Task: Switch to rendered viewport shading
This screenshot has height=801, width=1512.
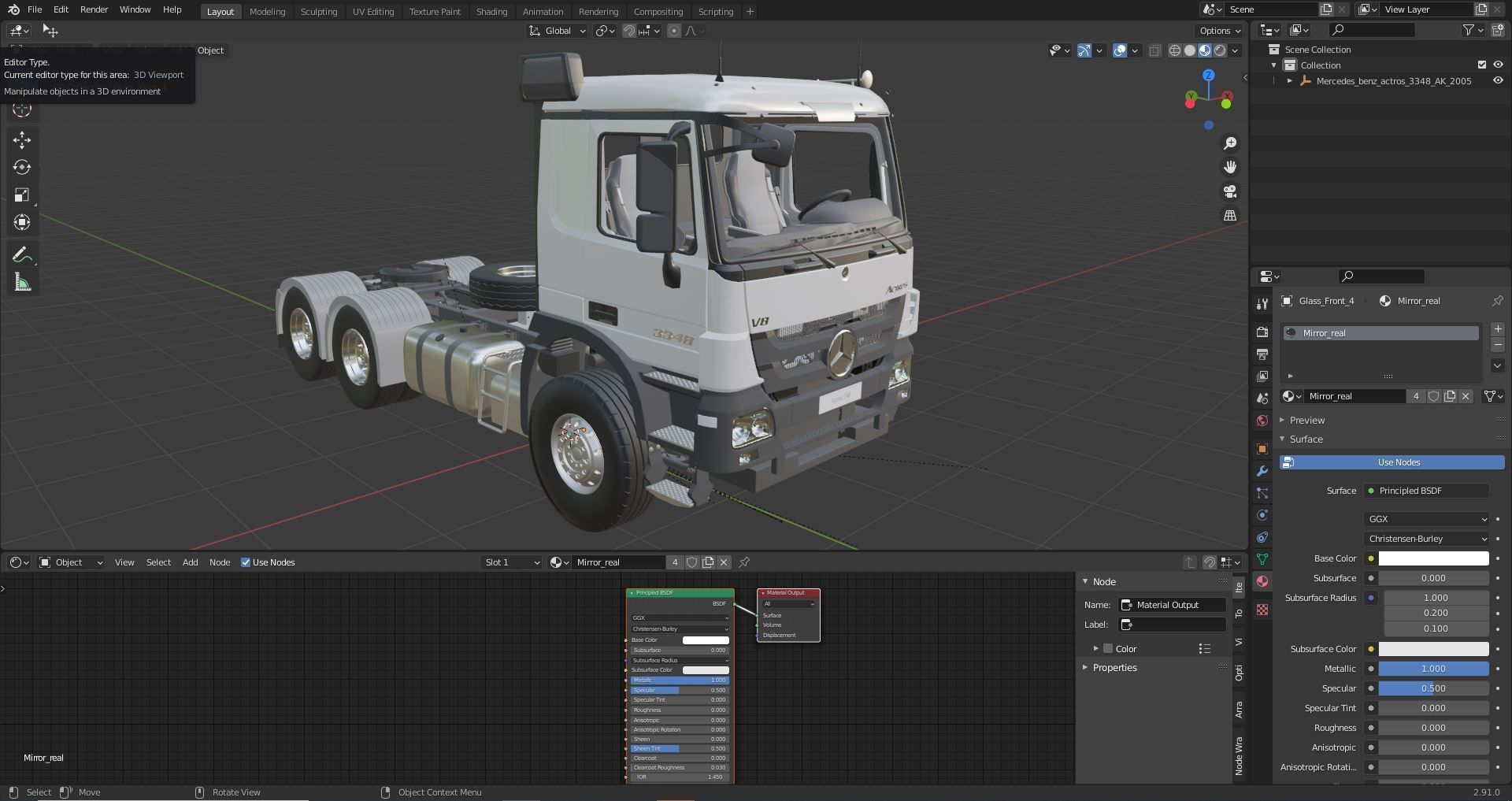Action: [x=1220, y=50]
